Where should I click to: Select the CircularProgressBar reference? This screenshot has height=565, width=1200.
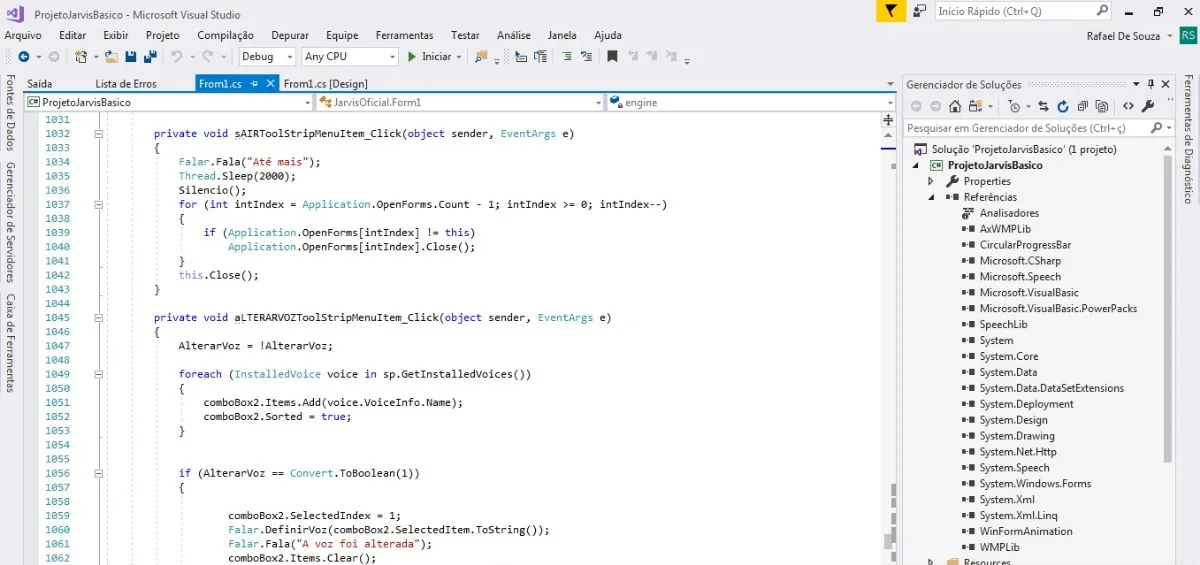click(1025, 245)
